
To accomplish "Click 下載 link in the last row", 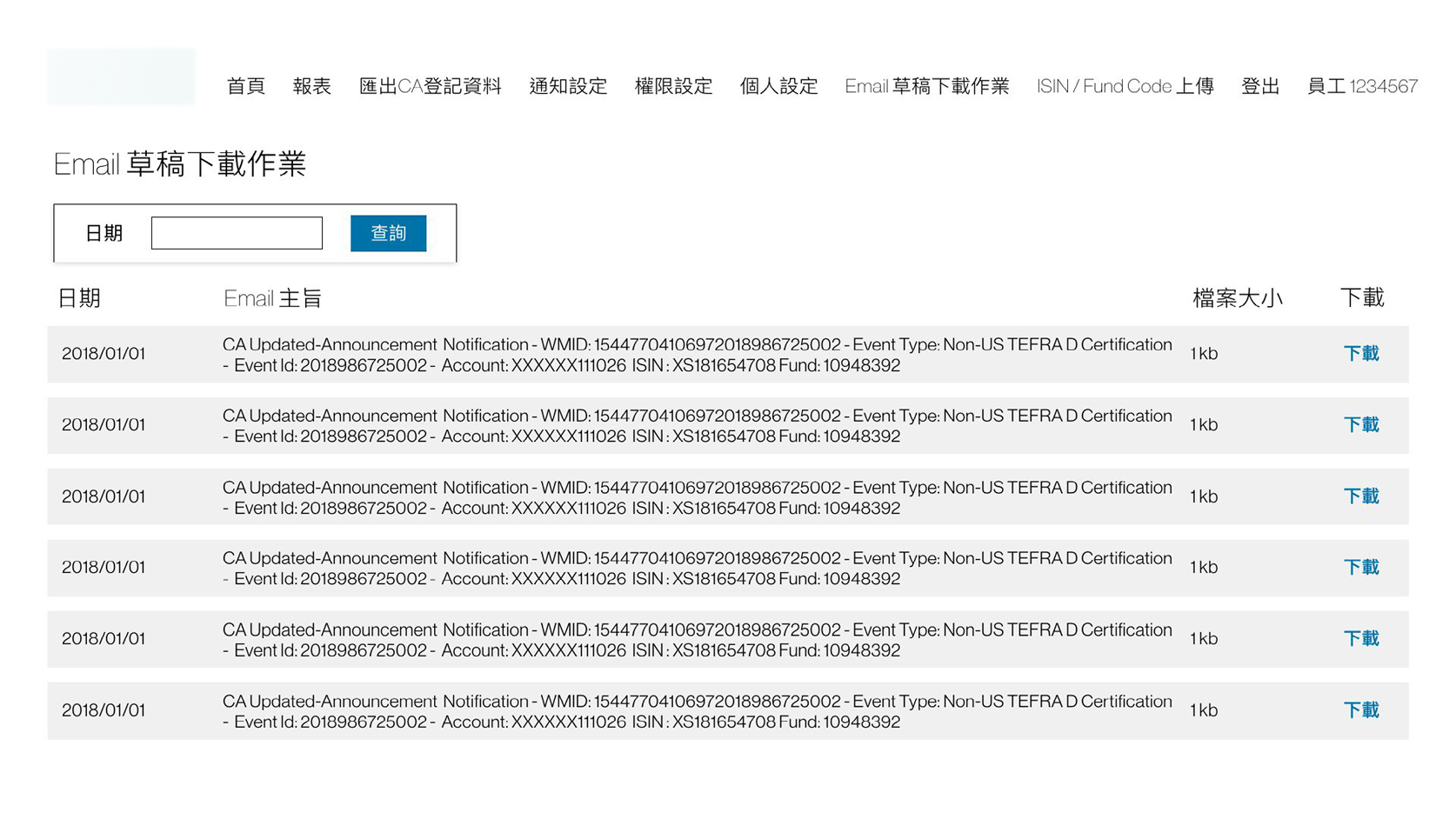I will pyautogui.click(x=1361, y=710).
